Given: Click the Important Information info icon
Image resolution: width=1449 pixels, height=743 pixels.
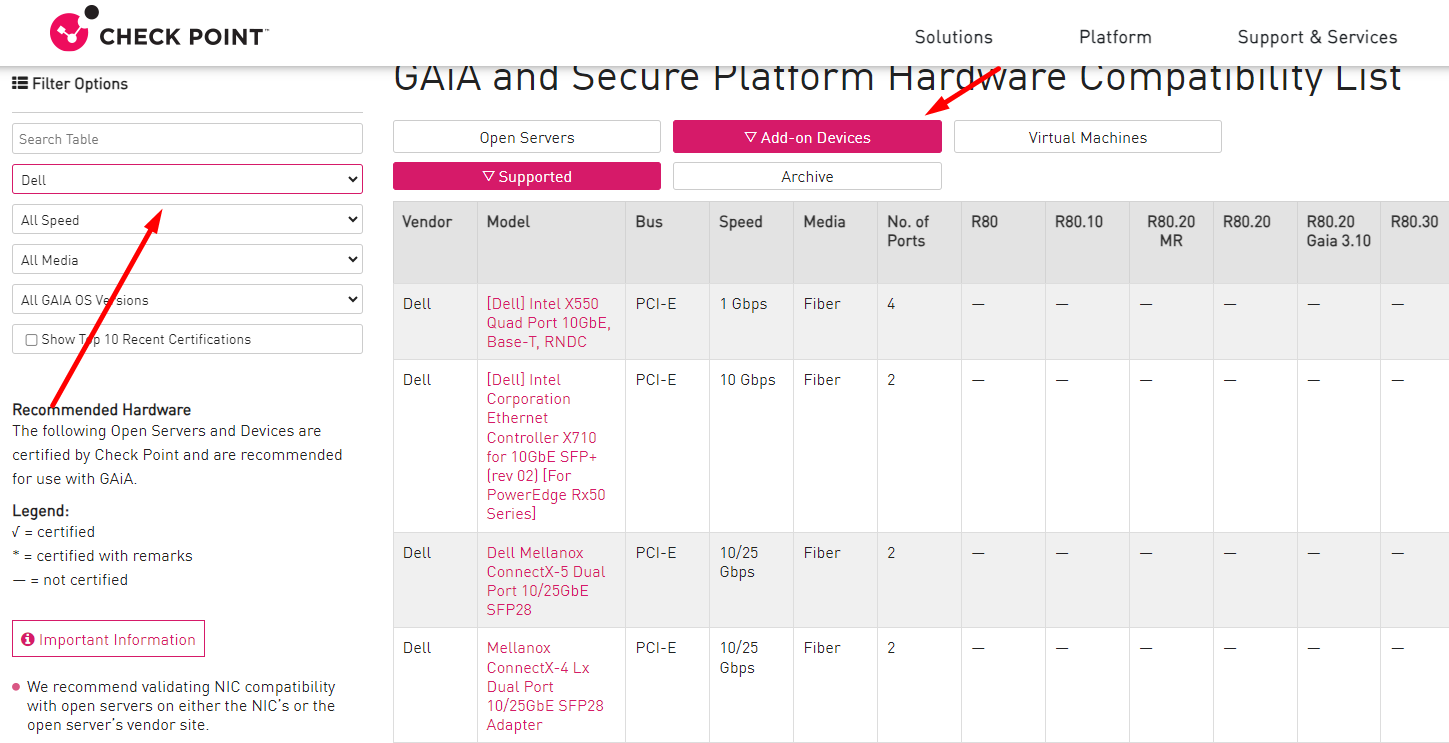Looking at the screenshot, I should (28, 639).
